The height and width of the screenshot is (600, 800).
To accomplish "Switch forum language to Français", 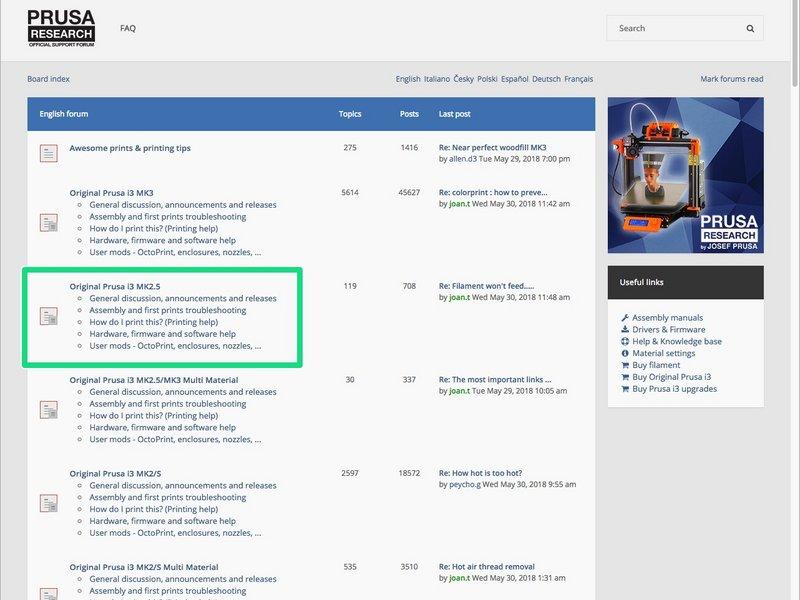I will point(579,79).
